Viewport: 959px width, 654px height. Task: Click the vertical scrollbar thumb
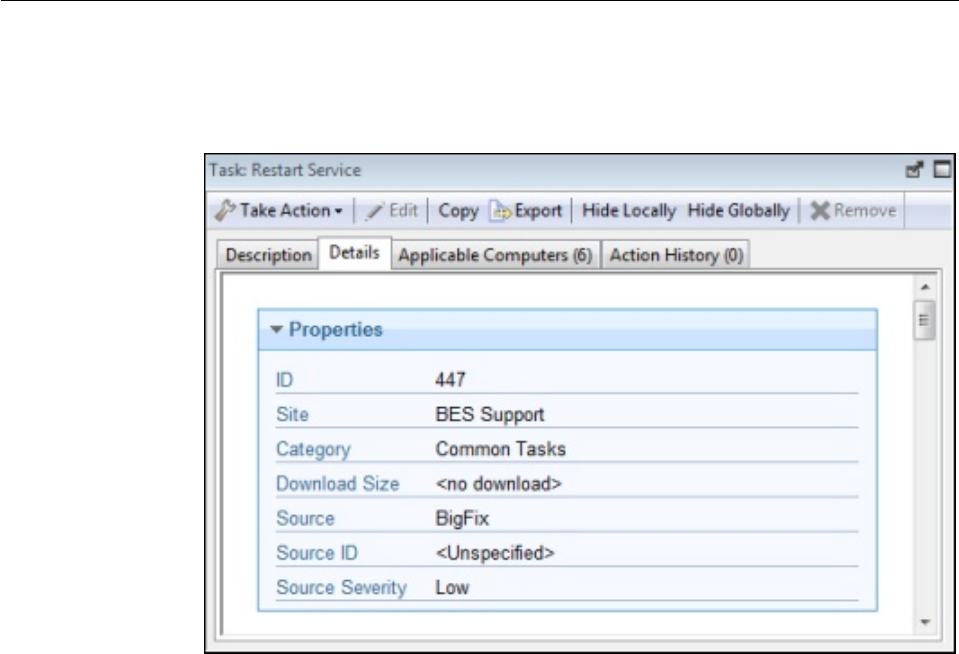pos(925,323)
